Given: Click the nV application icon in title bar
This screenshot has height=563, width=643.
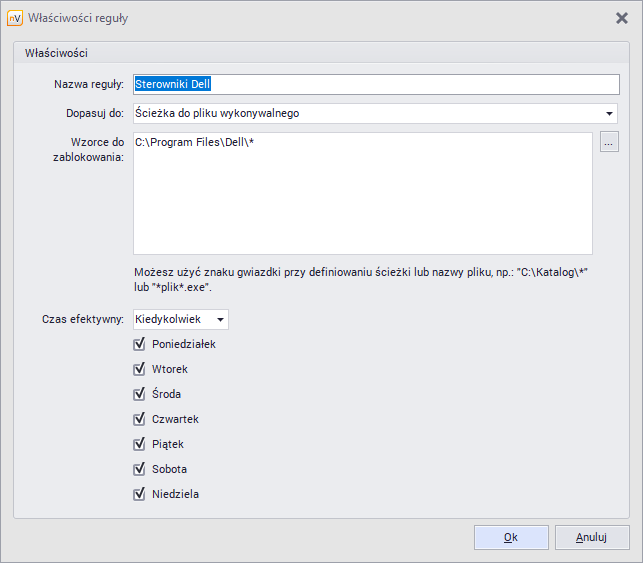Looking at the screenshot, I should (15, 18).
